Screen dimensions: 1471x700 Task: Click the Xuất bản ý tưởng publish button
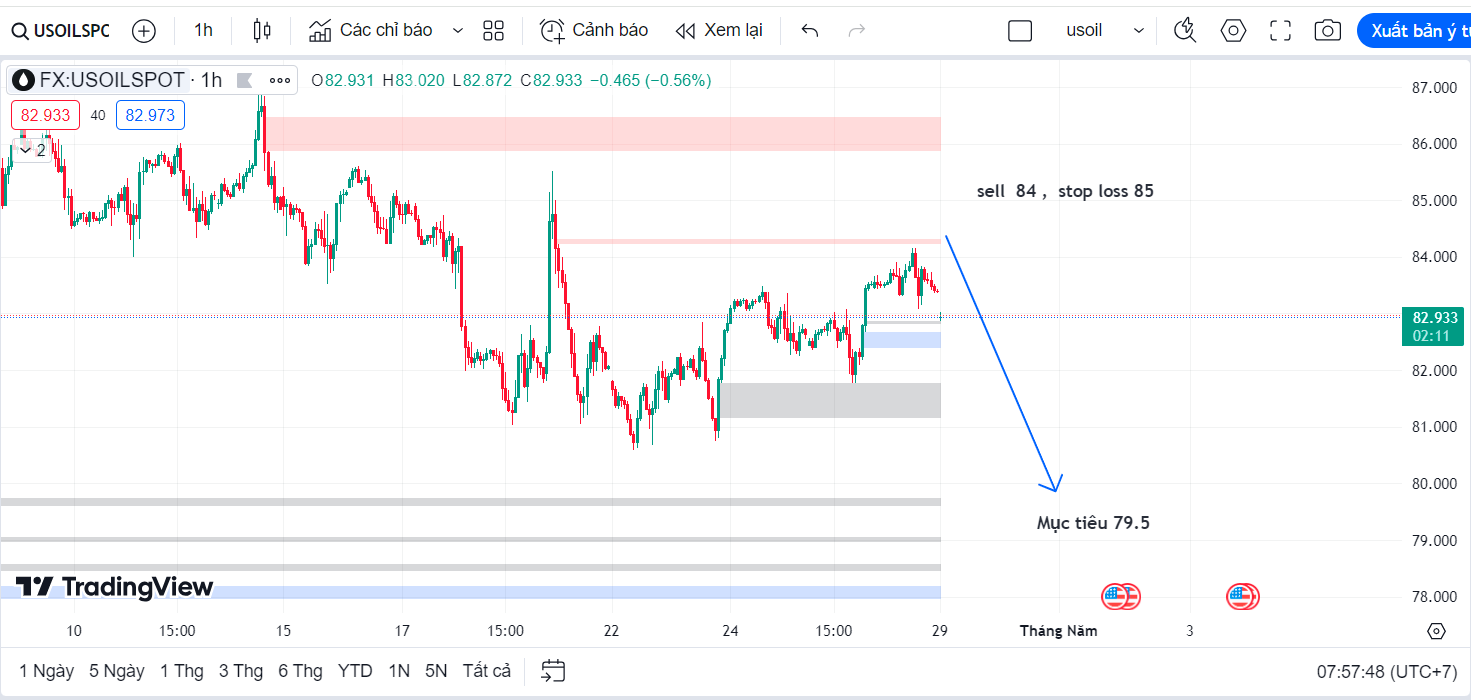point(1414,31)
